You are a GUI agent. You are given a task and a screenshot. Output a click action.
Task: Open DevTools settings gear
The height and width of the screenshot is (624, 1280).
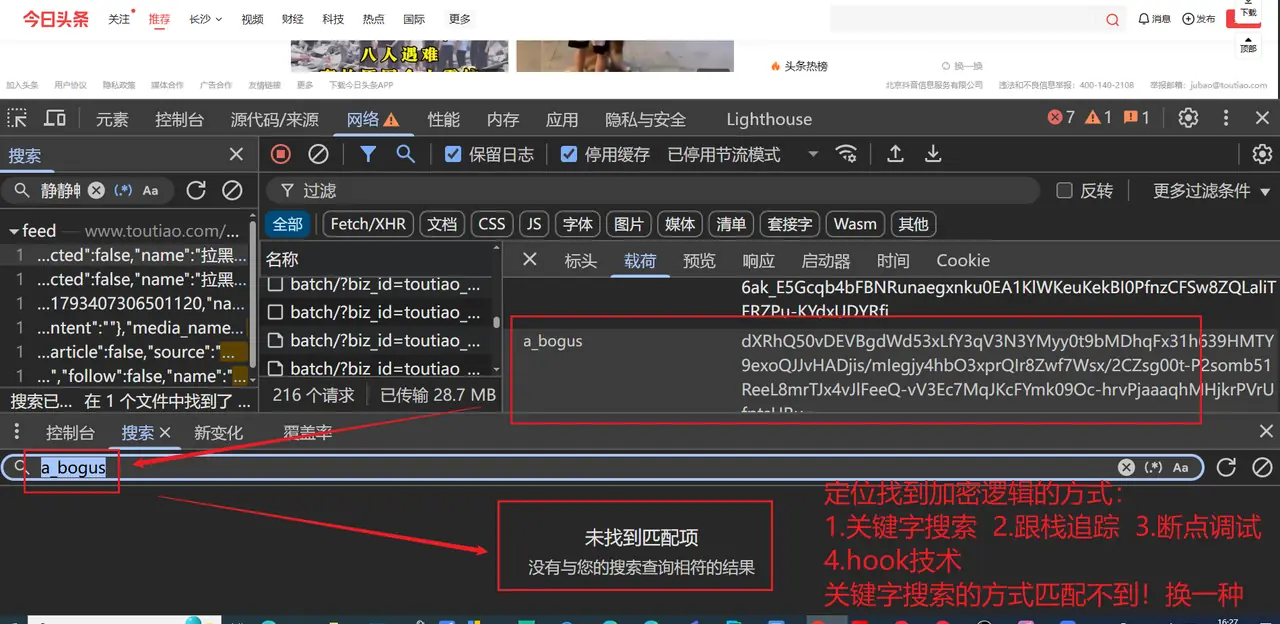point(1188,118)
